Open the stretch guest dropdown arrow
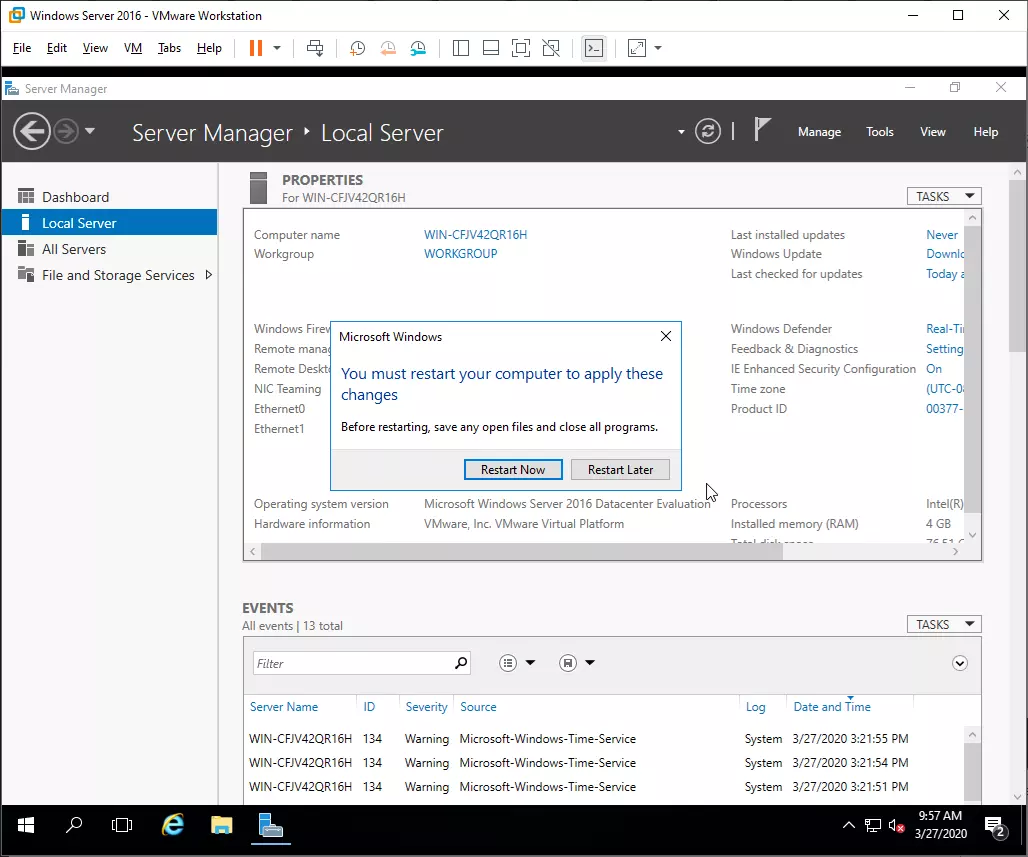Screen dimensions: 1028x857 coord(658,48)
